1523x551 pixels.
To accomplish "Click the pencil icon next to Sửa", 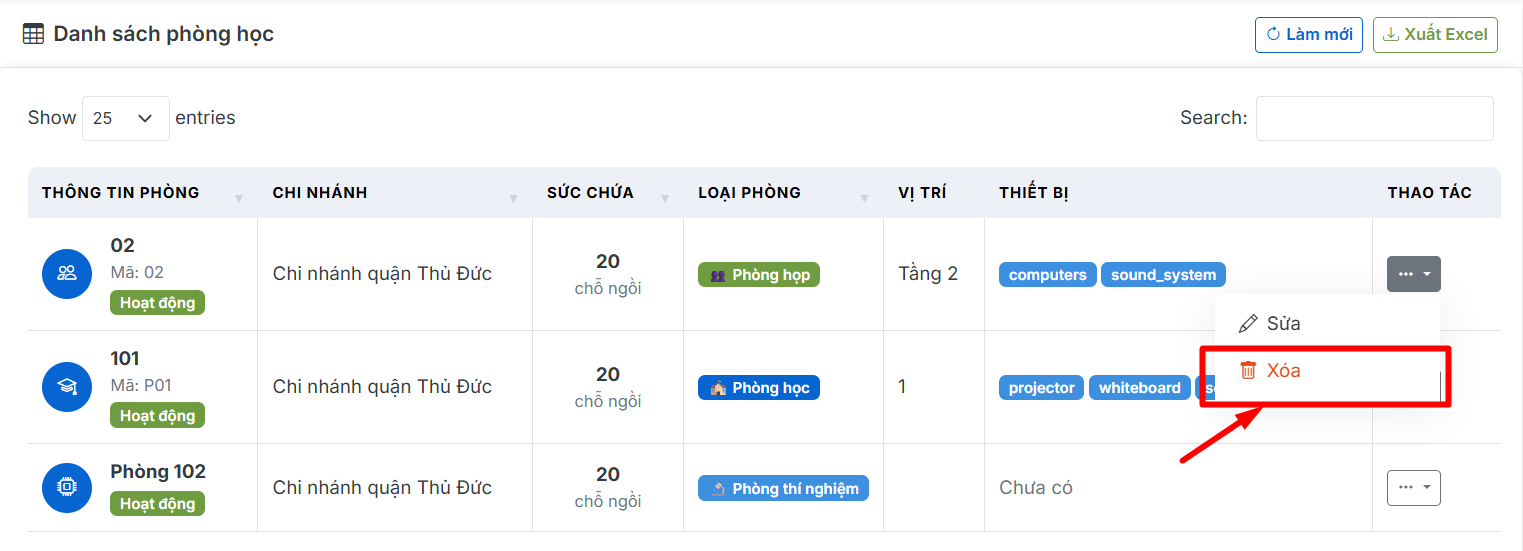I will click(x=1247, y=324).
